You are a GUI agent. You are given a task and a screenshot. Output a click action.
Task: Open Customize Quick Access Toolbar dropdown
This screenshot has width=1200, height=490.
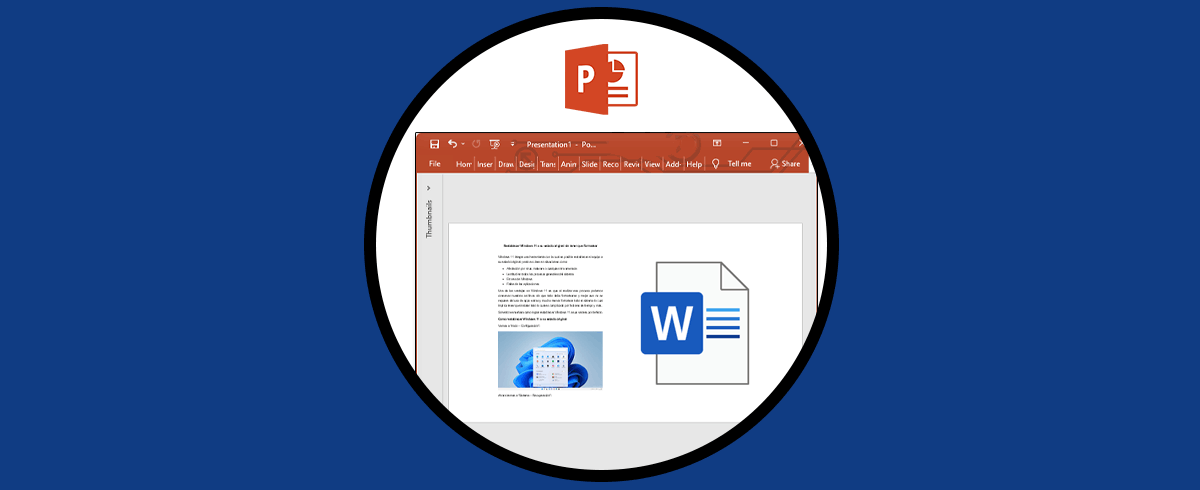point(511,145)
